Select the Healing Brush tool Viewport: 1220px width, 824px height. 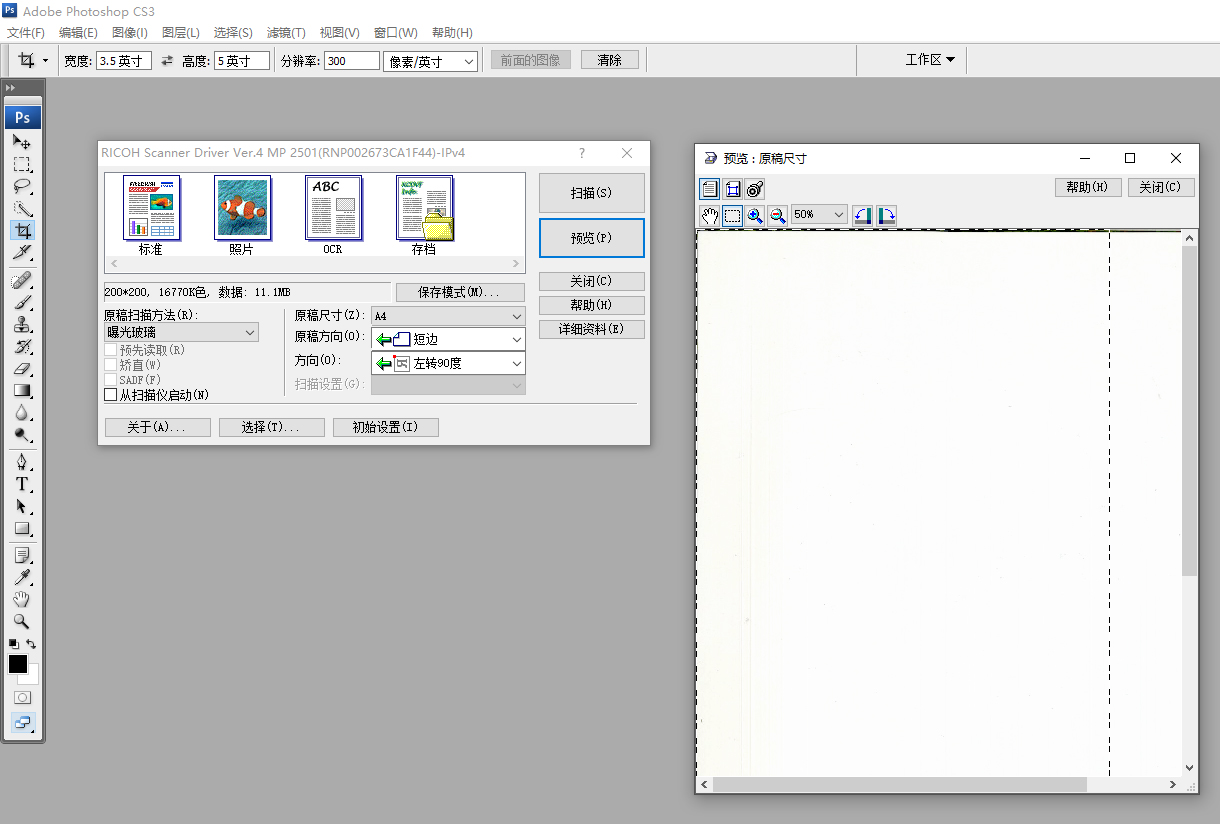point(22,280)
